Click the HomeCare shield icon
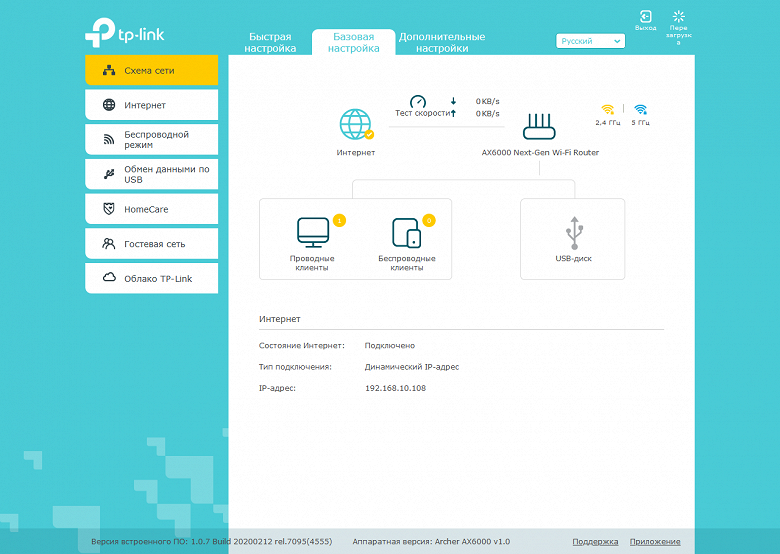 [x=109, y=209]
